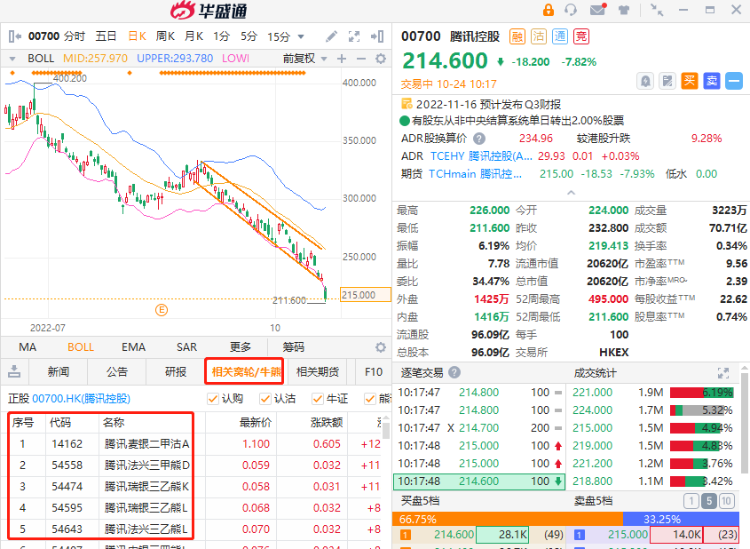Select the pencil drawing tool
Viewport: 750px width, 549px height.
tap(331, 36)
